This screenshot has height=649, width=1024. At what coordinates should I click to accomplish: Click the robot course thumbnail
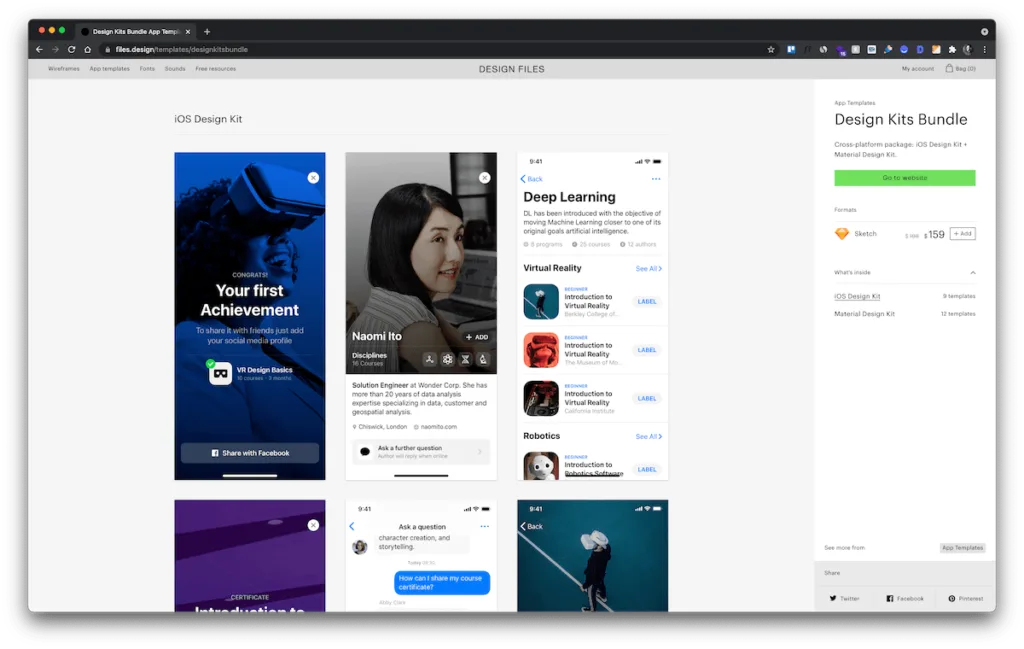point(541,466)
